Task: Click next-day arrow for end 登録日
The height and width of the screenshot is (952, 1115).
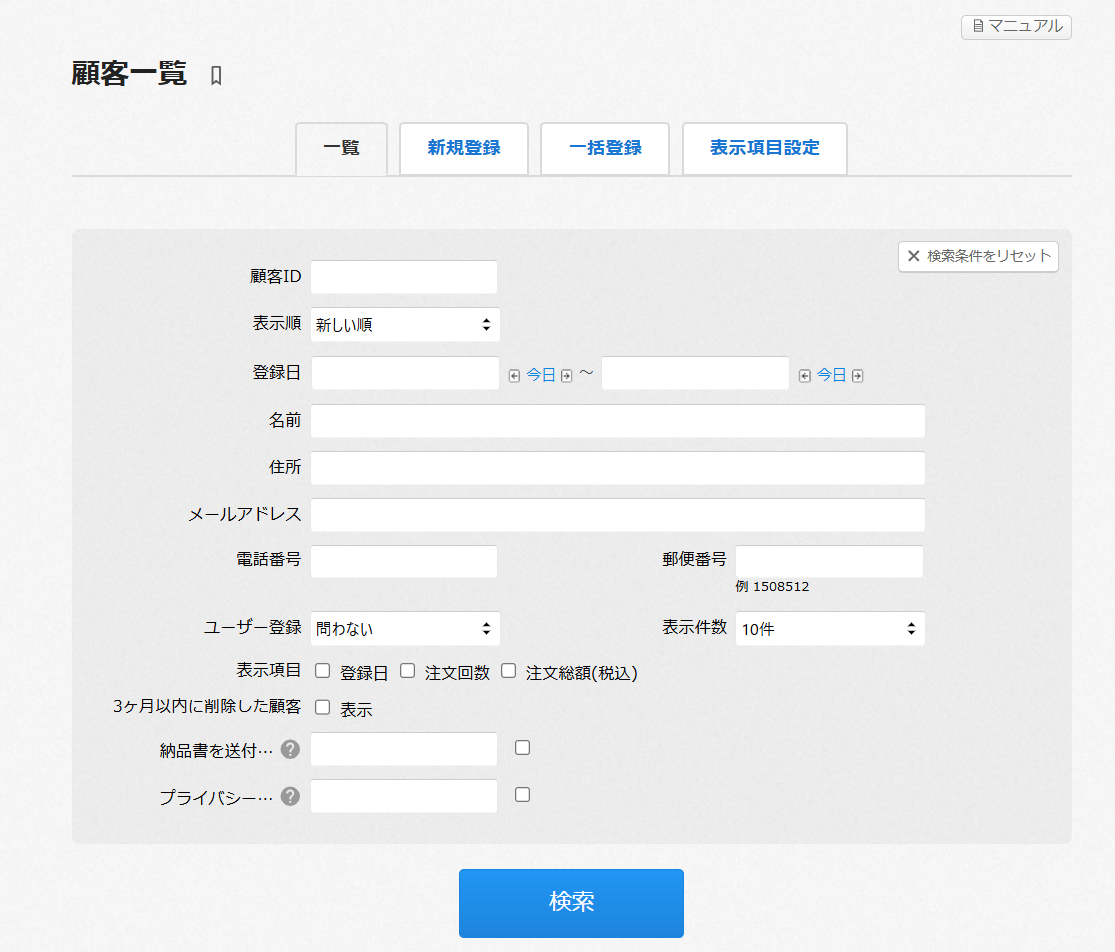Action: pos(857,376)
